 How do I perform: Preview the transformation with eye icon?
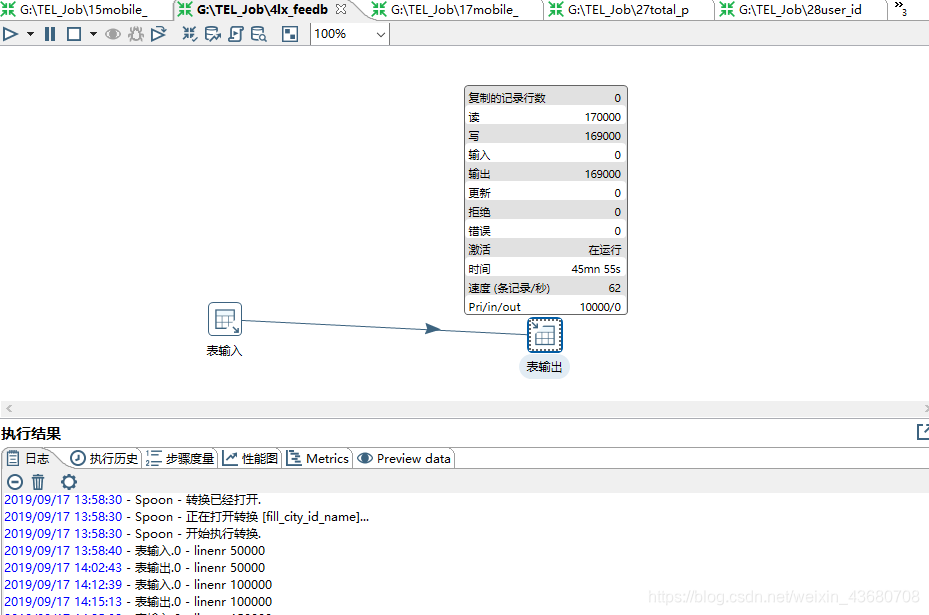click(x=113, y=34)
